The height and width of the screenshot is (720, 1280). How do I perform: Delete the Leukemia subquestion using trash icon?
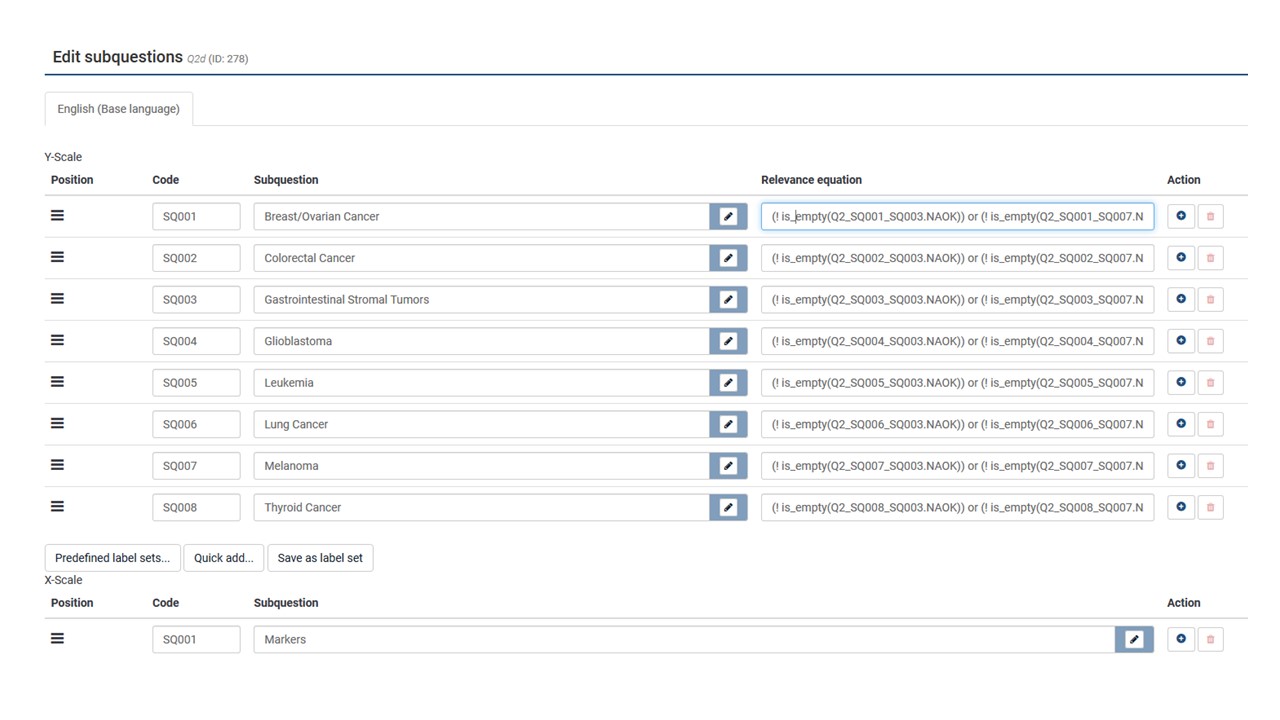(x=1210, y=383)
